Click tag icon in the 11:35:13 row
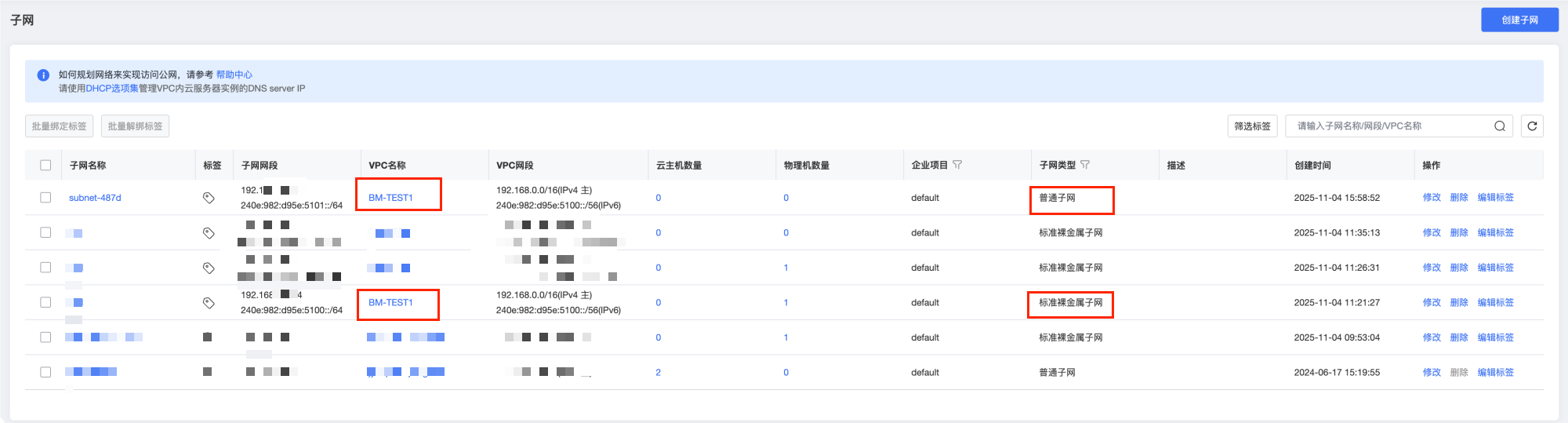This screenshot has width=1568, height=423. 209,233
